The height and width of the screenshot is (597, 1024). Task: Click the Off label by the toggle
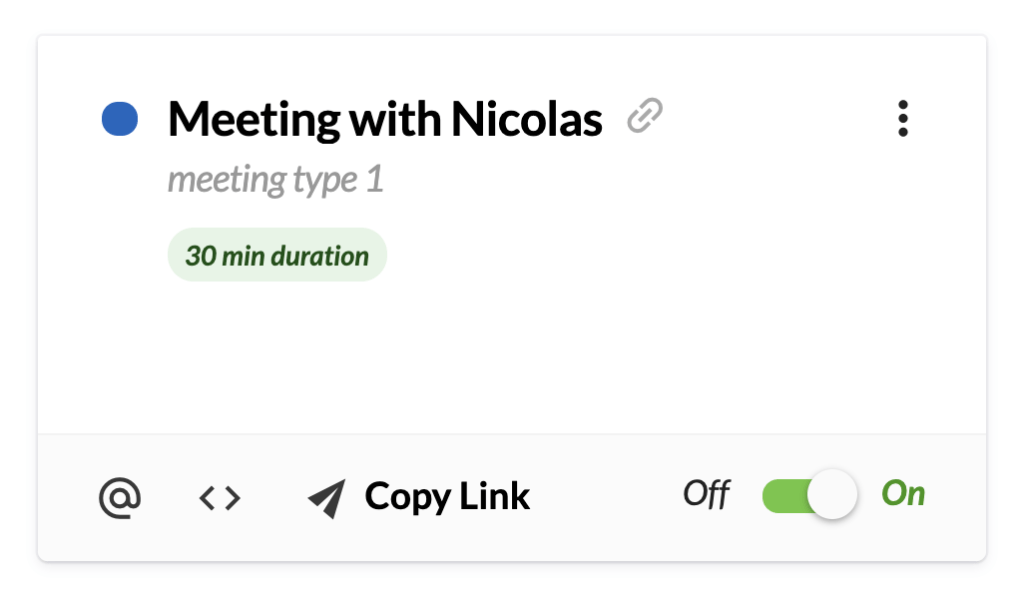click(706, 494)
